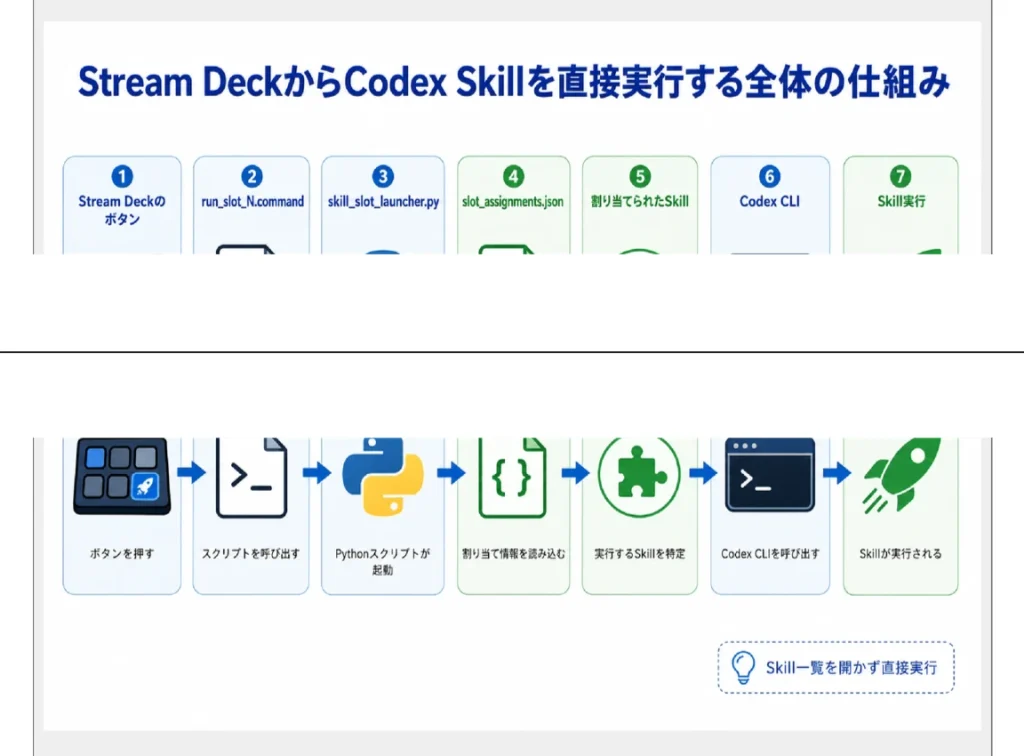
Task: Click the "実行するSkillを特定" caption
Action: (x=640, y=554)
